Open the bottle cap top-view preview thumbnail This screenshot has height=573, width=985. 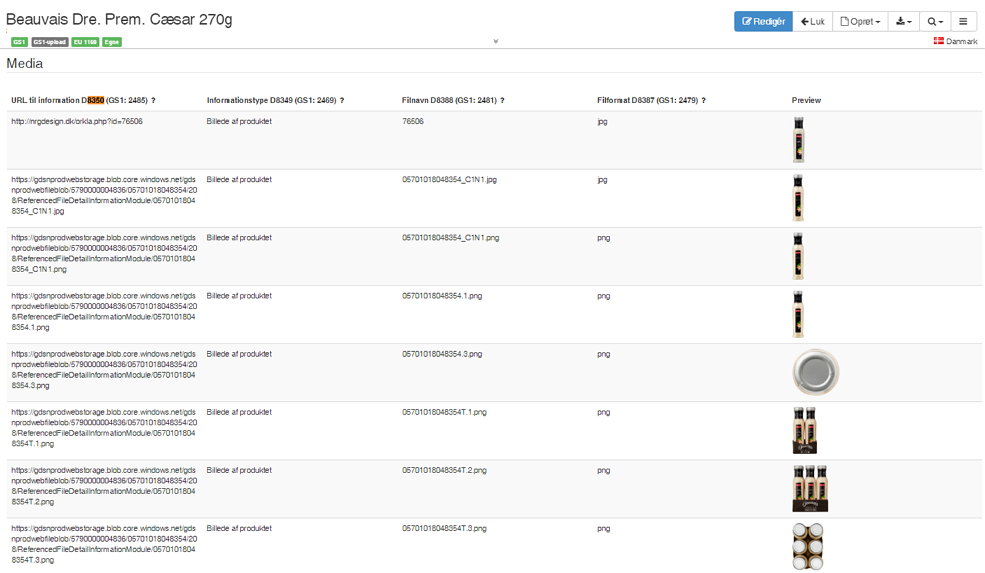coord(815,372)
